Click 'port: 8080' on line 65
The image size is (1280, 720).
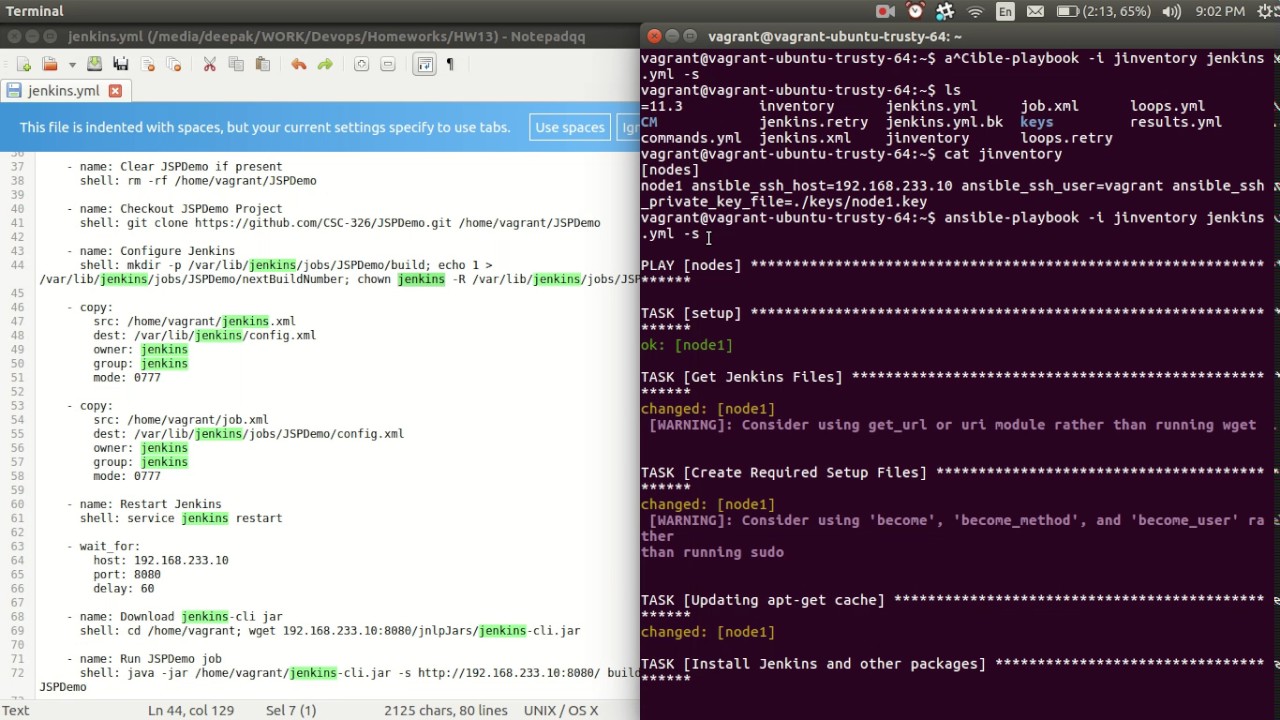pyautogui.click(x=127, y=574)
